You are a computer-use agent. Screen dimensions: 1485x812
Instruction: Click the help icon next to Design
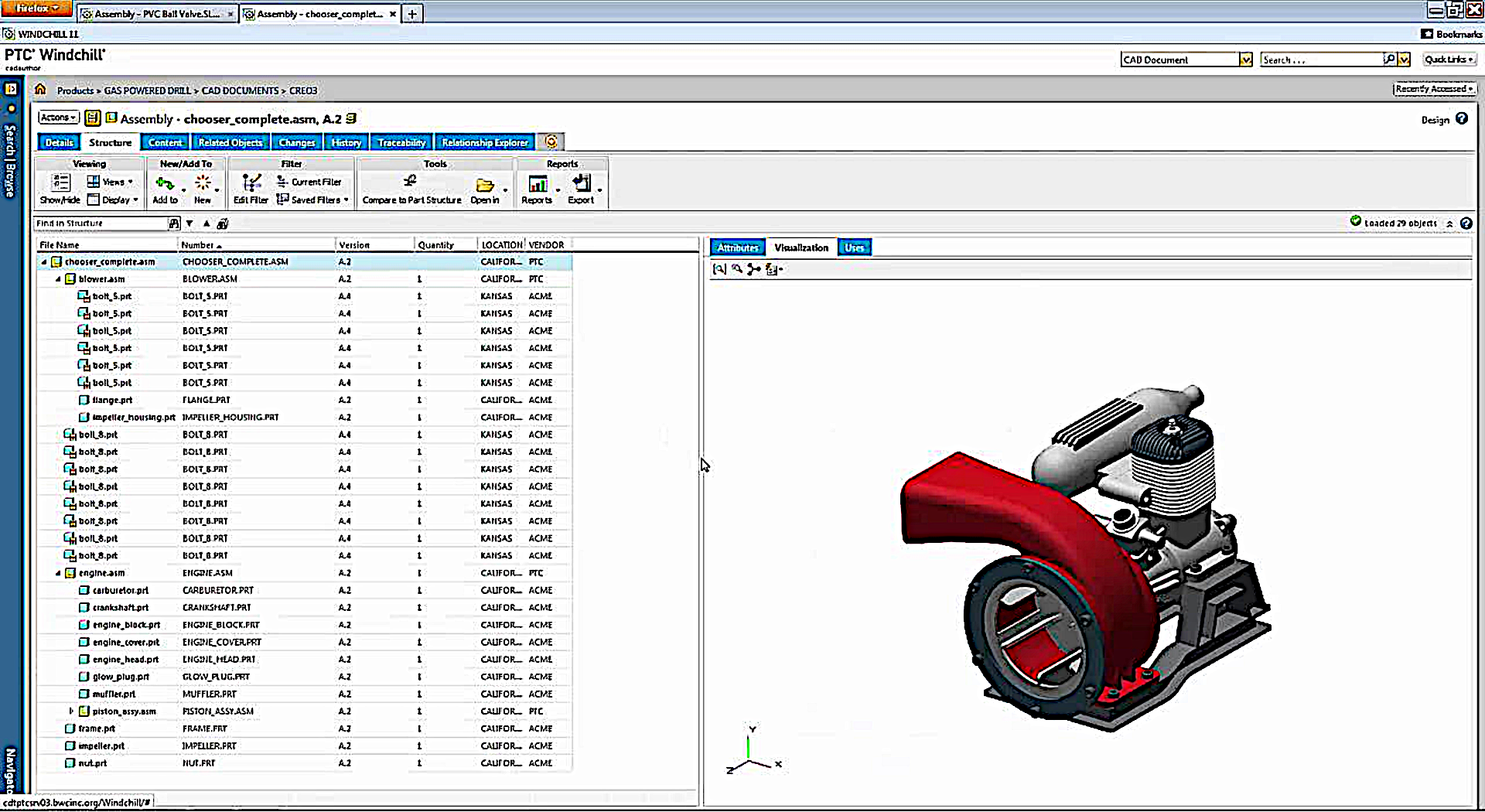point(1461,119)
